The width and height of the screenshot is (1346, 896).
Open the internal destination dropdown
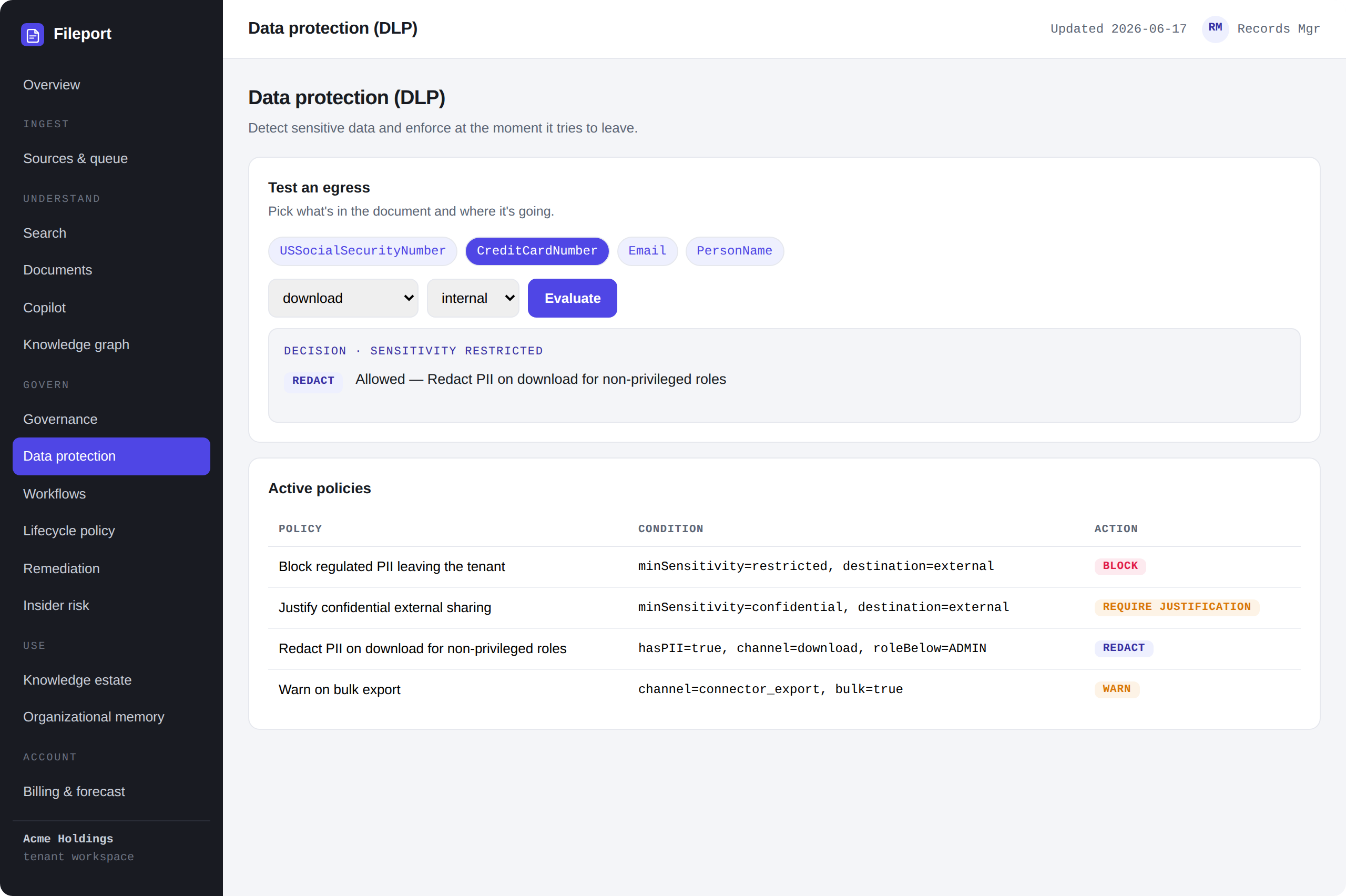[x=473, y=298]
